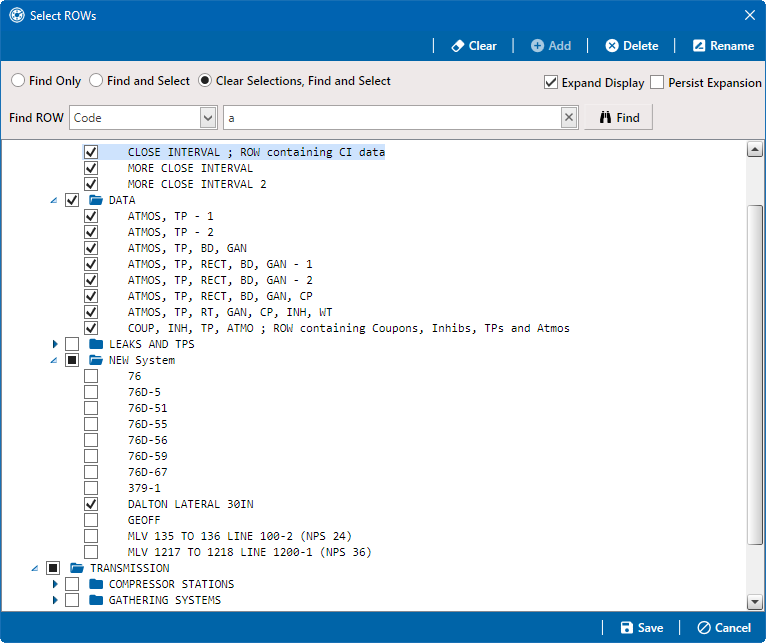Expand the COMPRESSOR STATIONS node
The width and height of the screenshot is (766, 643).
(55, 584)
